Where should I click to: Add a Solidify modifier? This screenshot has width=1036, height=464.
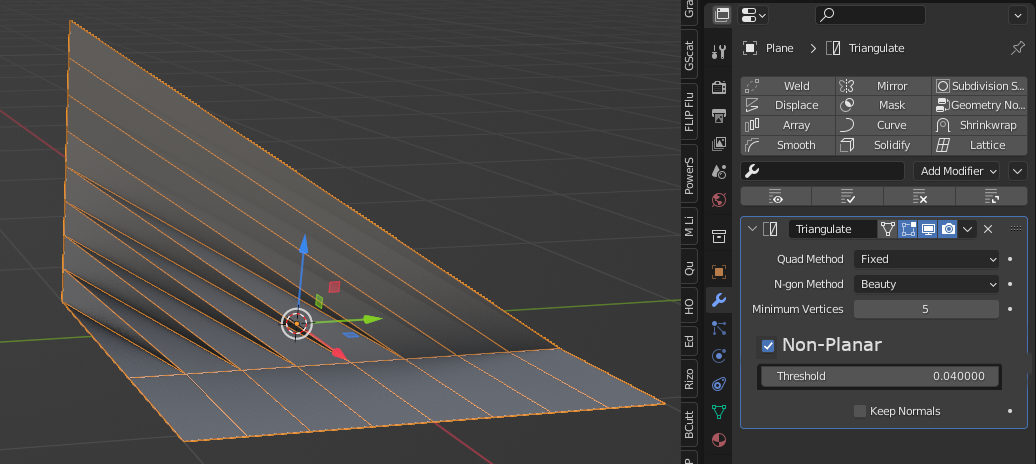pyautogui.click(x=883, y=145)
